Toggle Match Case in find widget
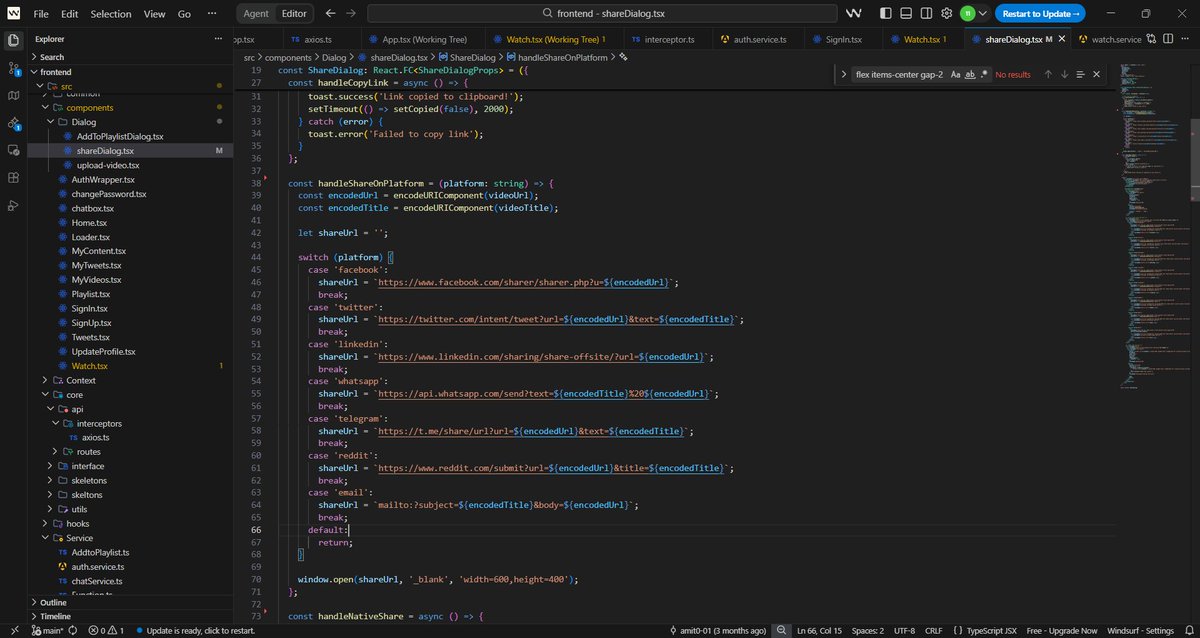Screen dimensions: 1200x638 [x=955, y=74]
